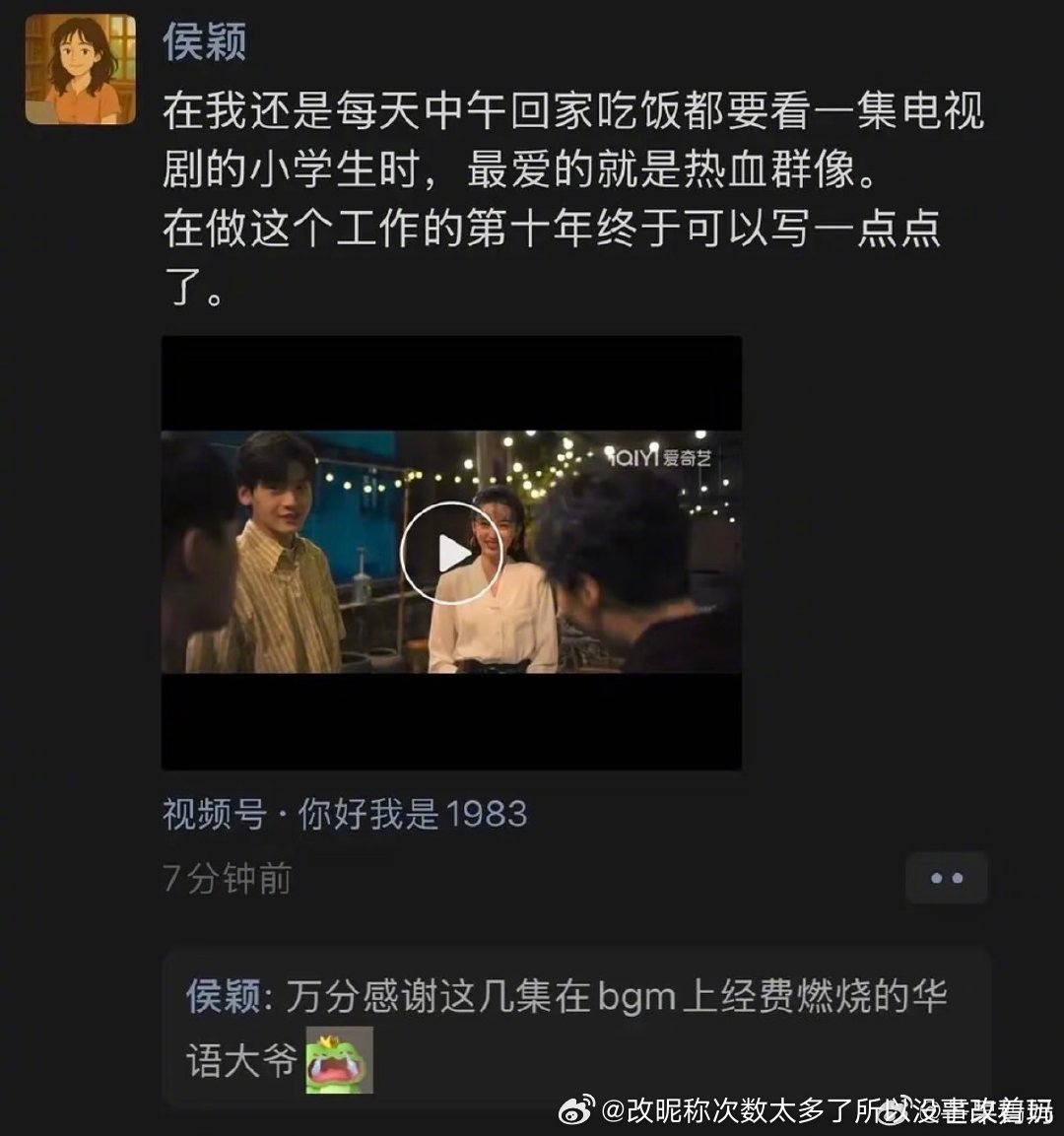Tap the black letterbox area above the video
The height and width of the screenshot is (1136, 1064).
[451, 383]
